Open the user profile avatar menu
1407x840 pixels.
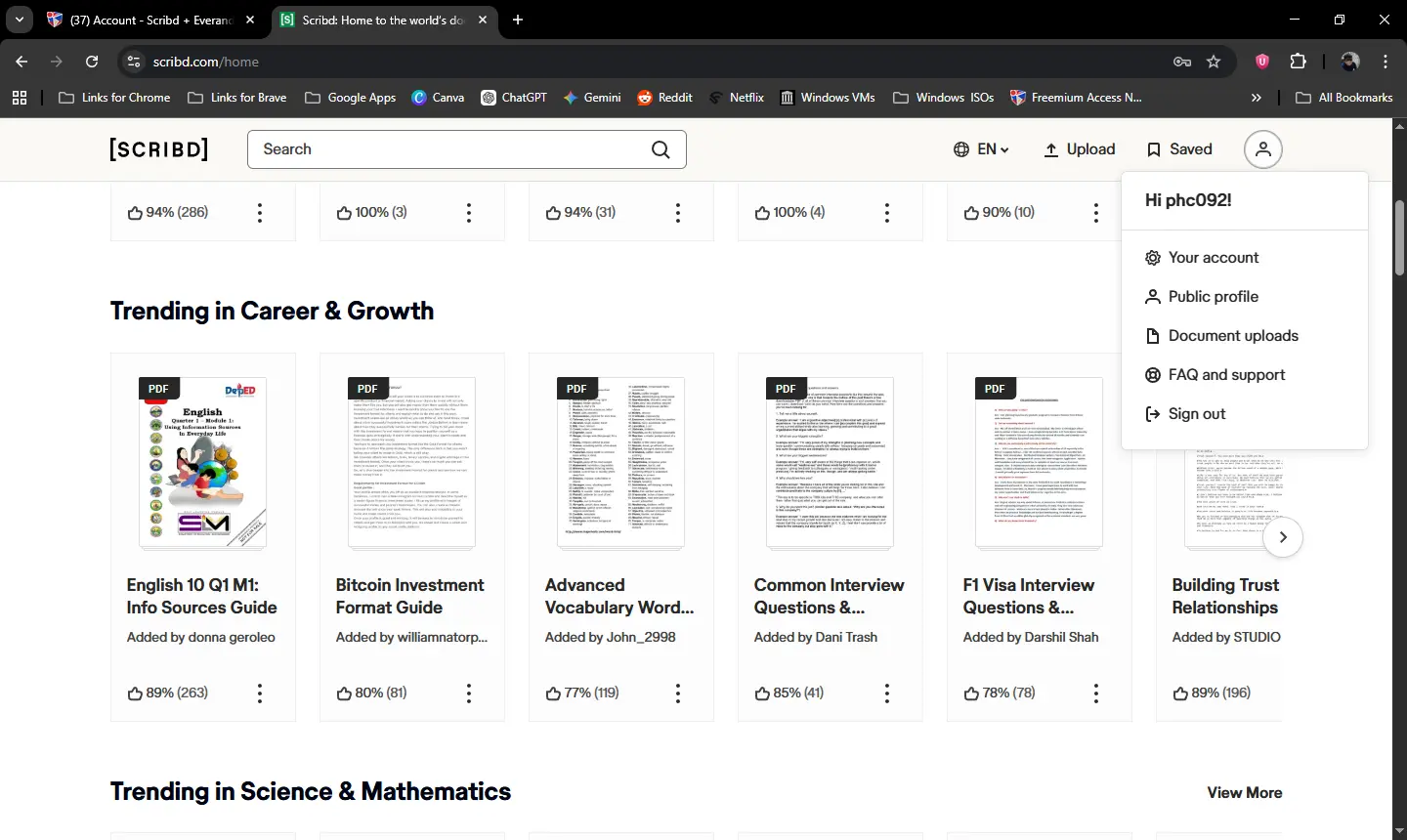(x=1263, y=149)
